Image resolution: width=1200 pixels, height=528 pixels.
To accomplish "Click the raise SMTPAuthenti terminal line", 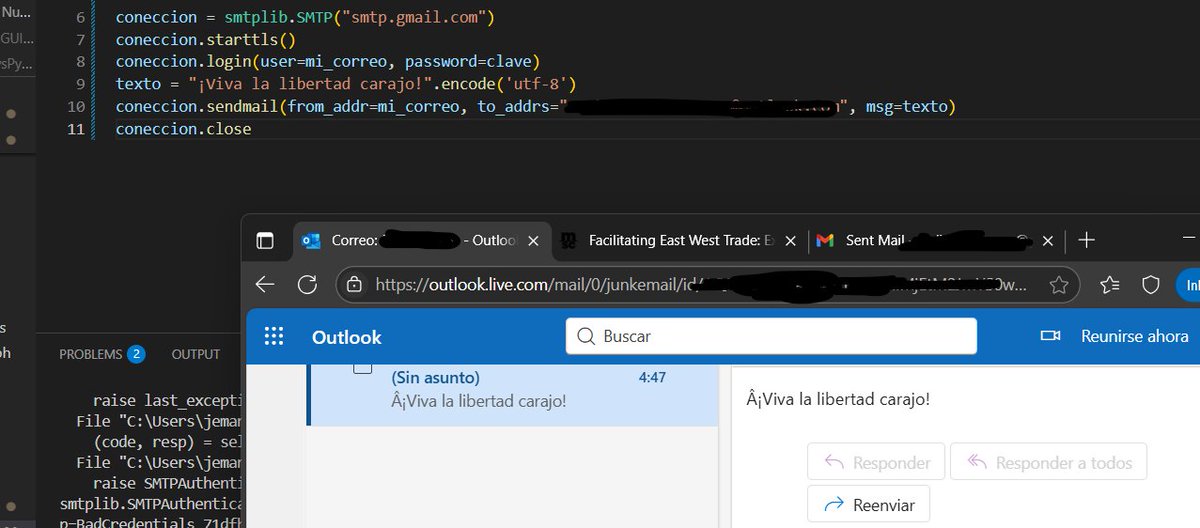I will pos(168,483).
